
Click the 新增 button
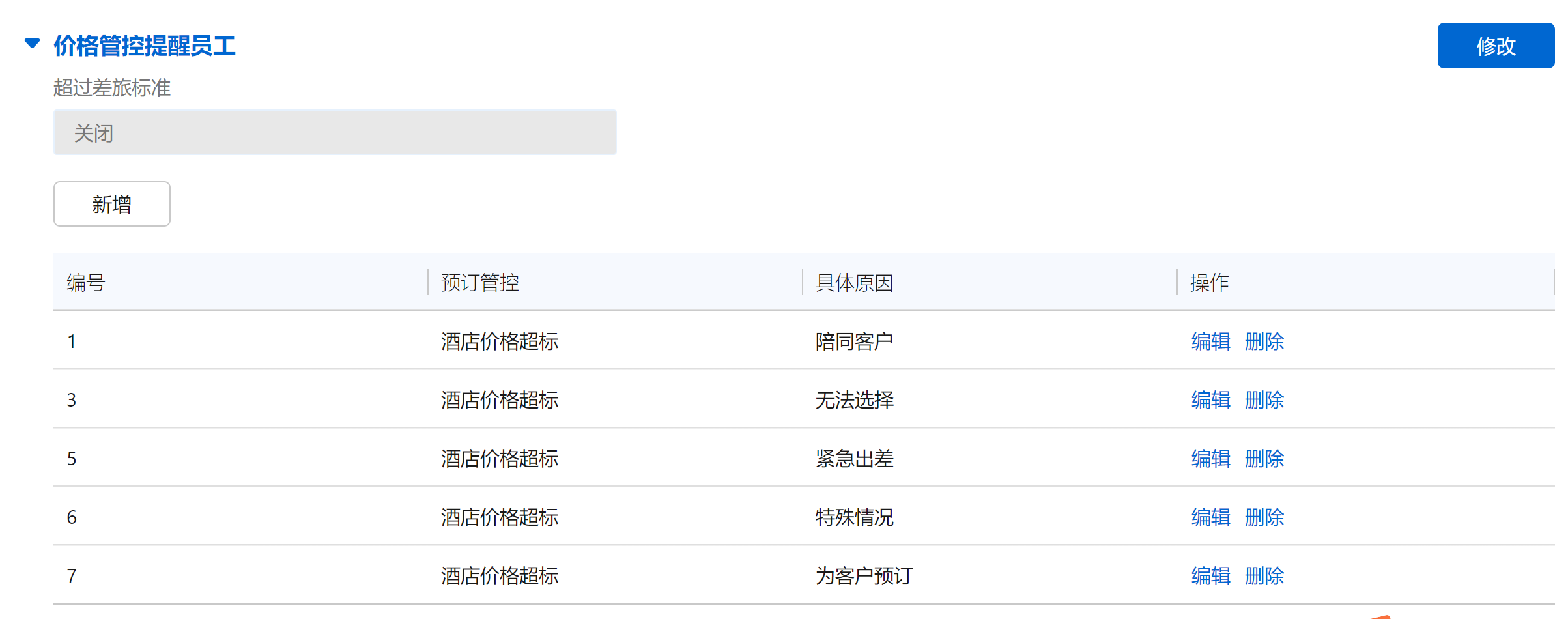point(112,205)
